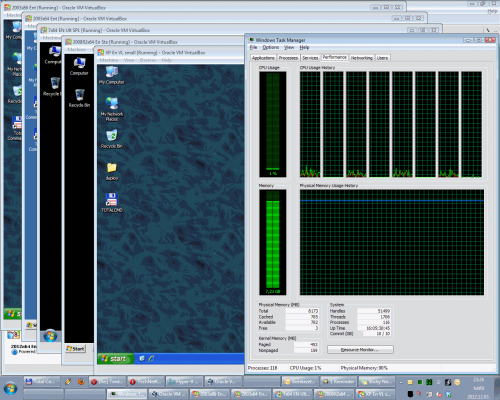This screenshot has height=400, width=500.
Task: Switch to Sticky Notes taskbar button
Action: coord(376,382)
